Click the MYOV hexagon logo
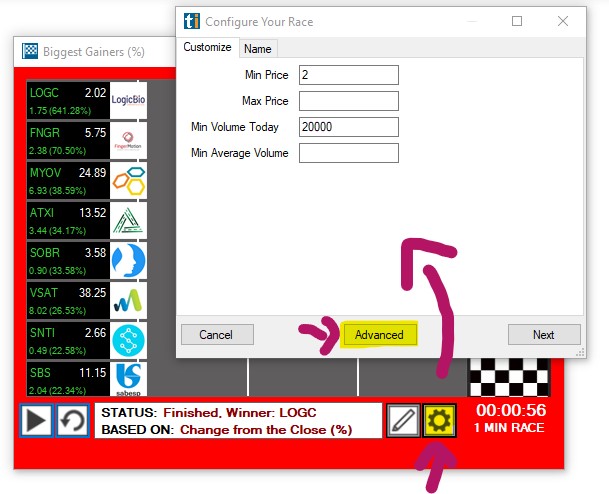The height and width of the screenshot is (494, 609). click(x=129, y=180)
